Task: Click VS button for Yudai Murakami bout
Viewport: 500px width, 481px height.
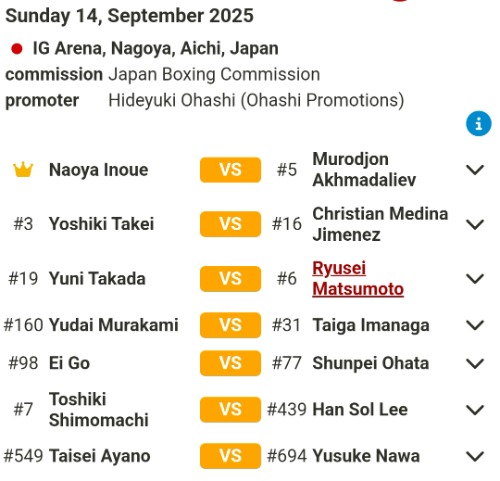Action: 230,325
